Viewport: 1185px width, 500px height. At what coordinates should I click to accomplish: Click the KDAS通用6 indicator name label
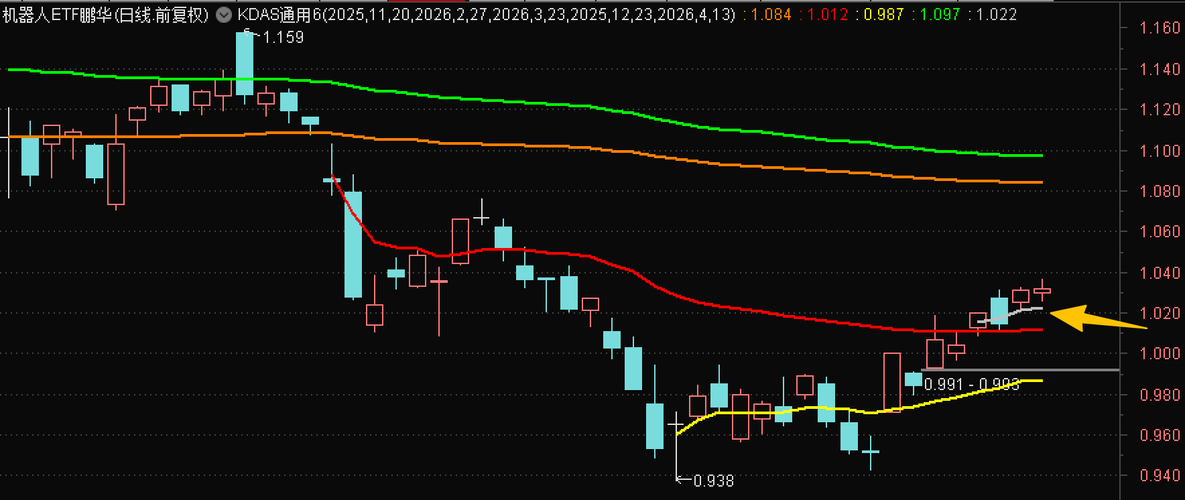[278, 14]
